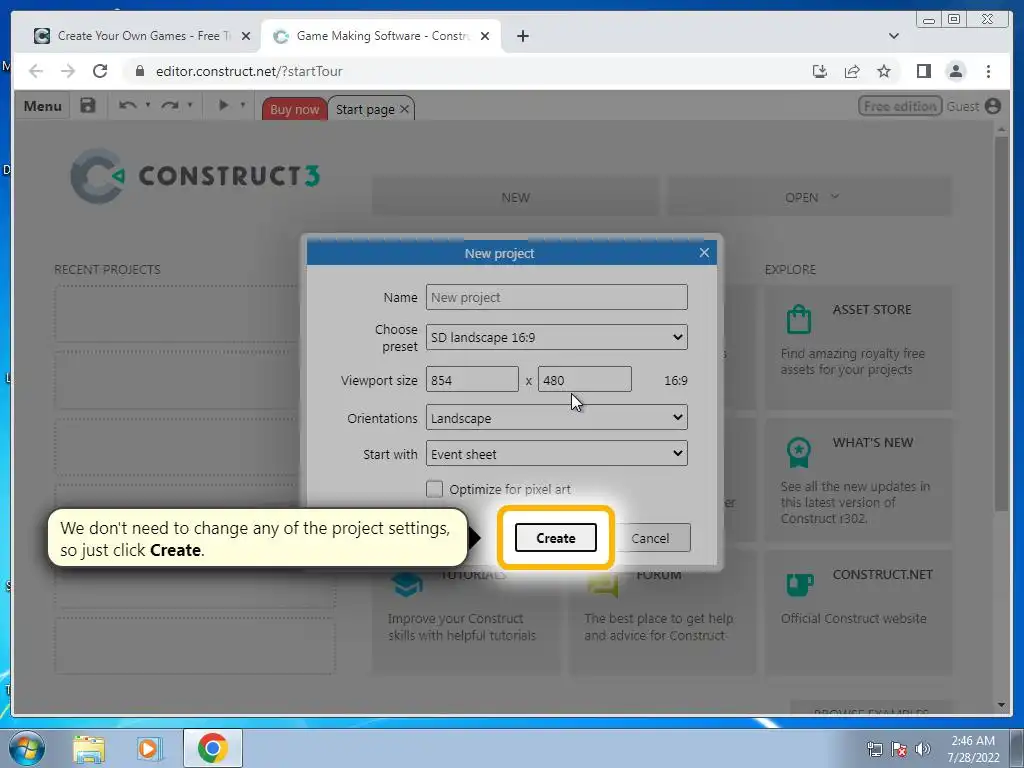
Task: Switch to Create Your Own Games browser tab
Action: pos(143,36)
